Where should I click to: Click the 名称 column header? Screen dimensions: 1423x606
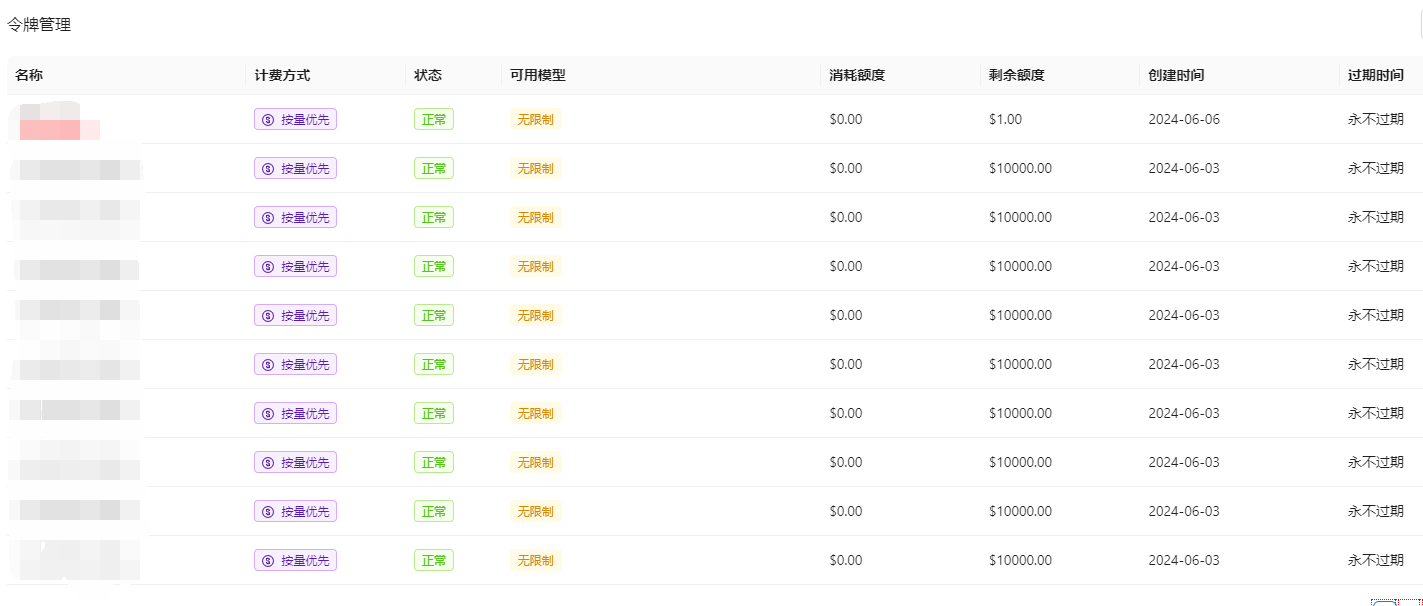tap(29, 75)
